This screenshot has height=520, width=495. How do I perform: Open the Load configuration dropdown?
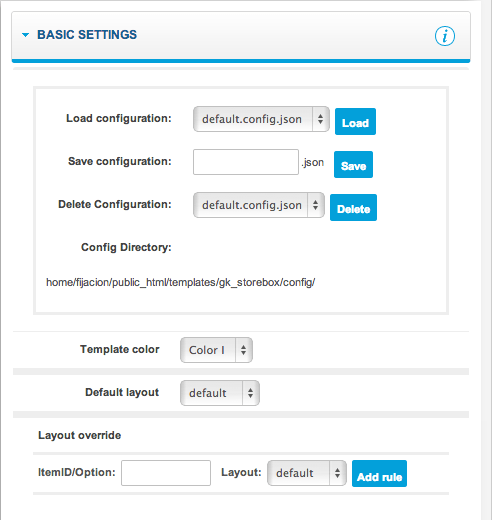pyautogui.click(x=261, y=119)
